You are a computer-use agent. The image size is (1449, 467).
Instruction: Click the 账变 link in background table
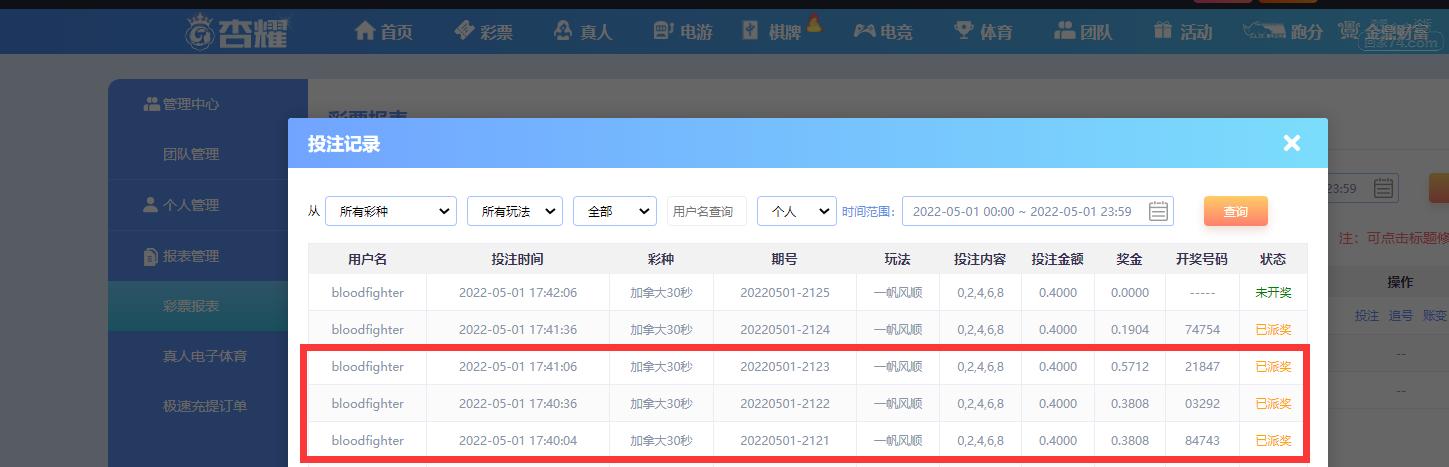pos(1435,315)
